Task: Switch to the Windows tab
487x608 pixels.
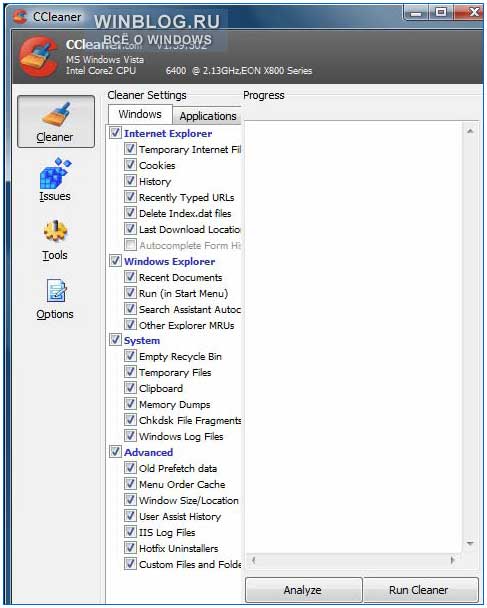Action: [140, 114]
